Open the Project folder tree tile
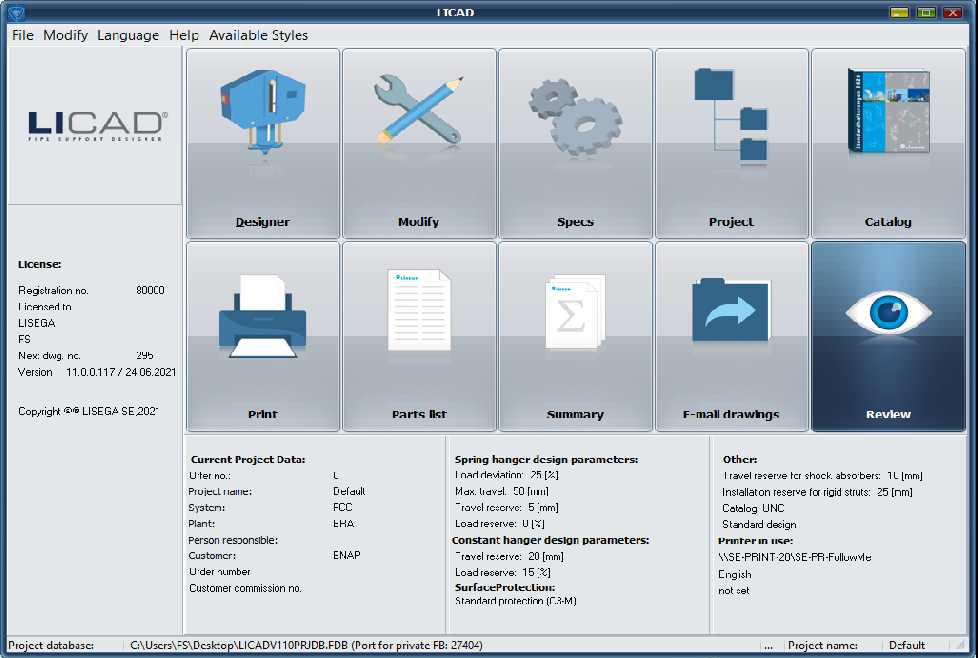This screenshot has height=658, width=978. (x=732, y=143)
